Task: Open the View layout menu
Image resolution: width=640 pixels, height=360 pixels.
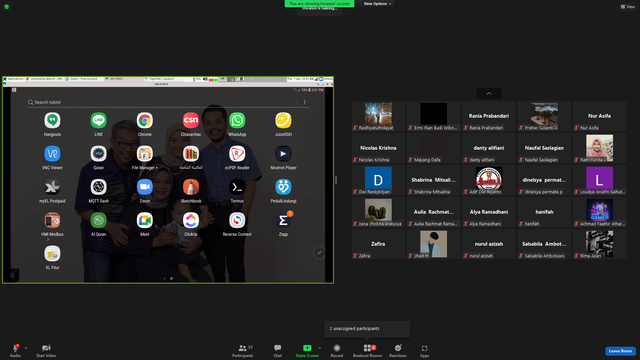Action: (x=628, y=7)
